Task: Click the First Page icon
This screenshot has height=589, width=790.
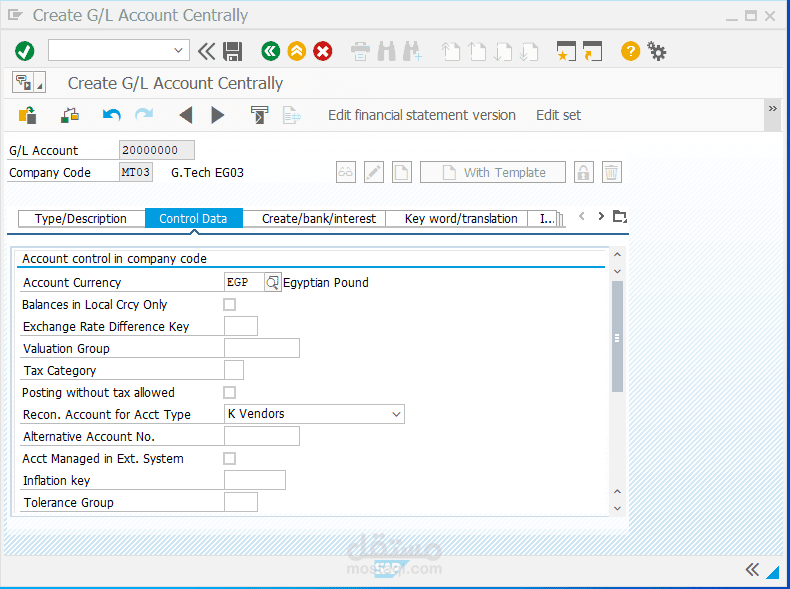Action: coord(450,51)
